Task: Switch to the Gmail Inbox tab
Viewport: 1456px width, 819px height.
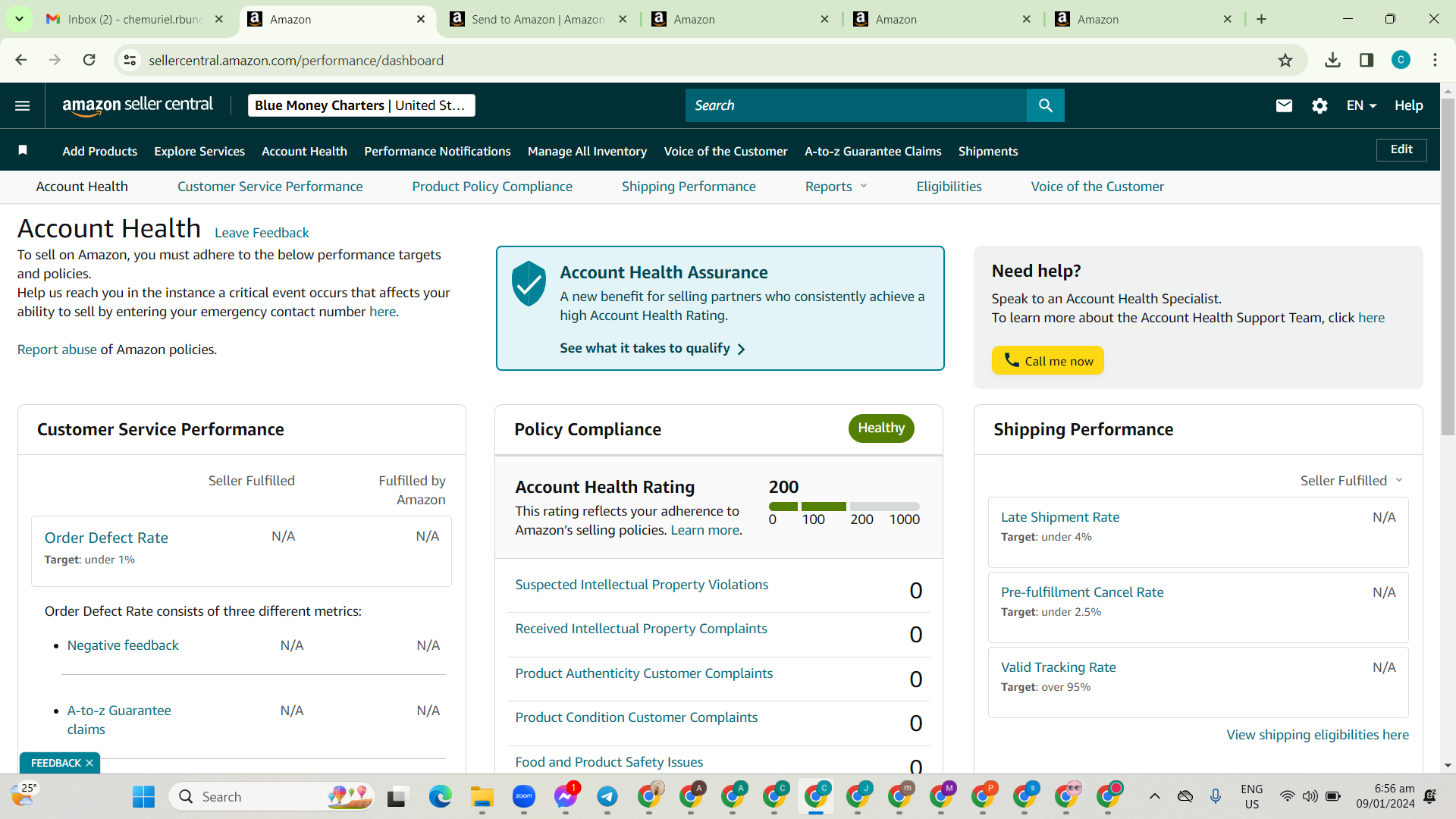Action: tap(134, 20)
